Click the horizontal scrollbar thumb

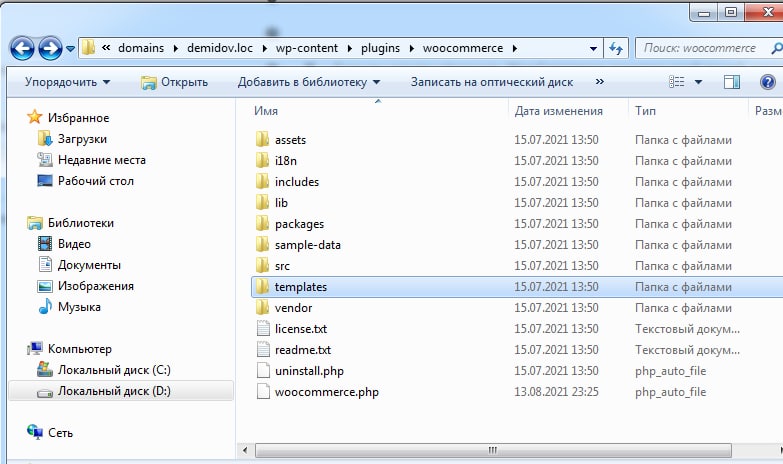(x=493, y=450)
